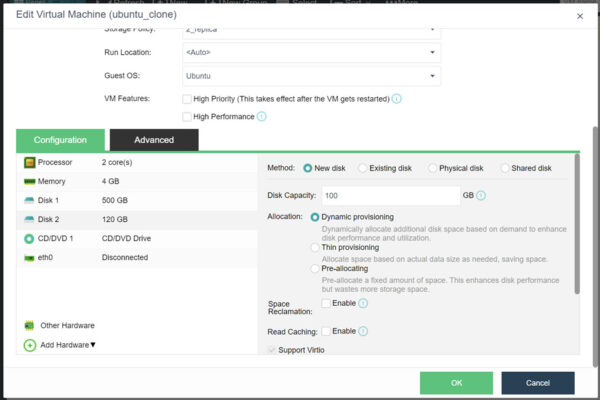Click the Other Hardware icon

click(x=29, y=326)
